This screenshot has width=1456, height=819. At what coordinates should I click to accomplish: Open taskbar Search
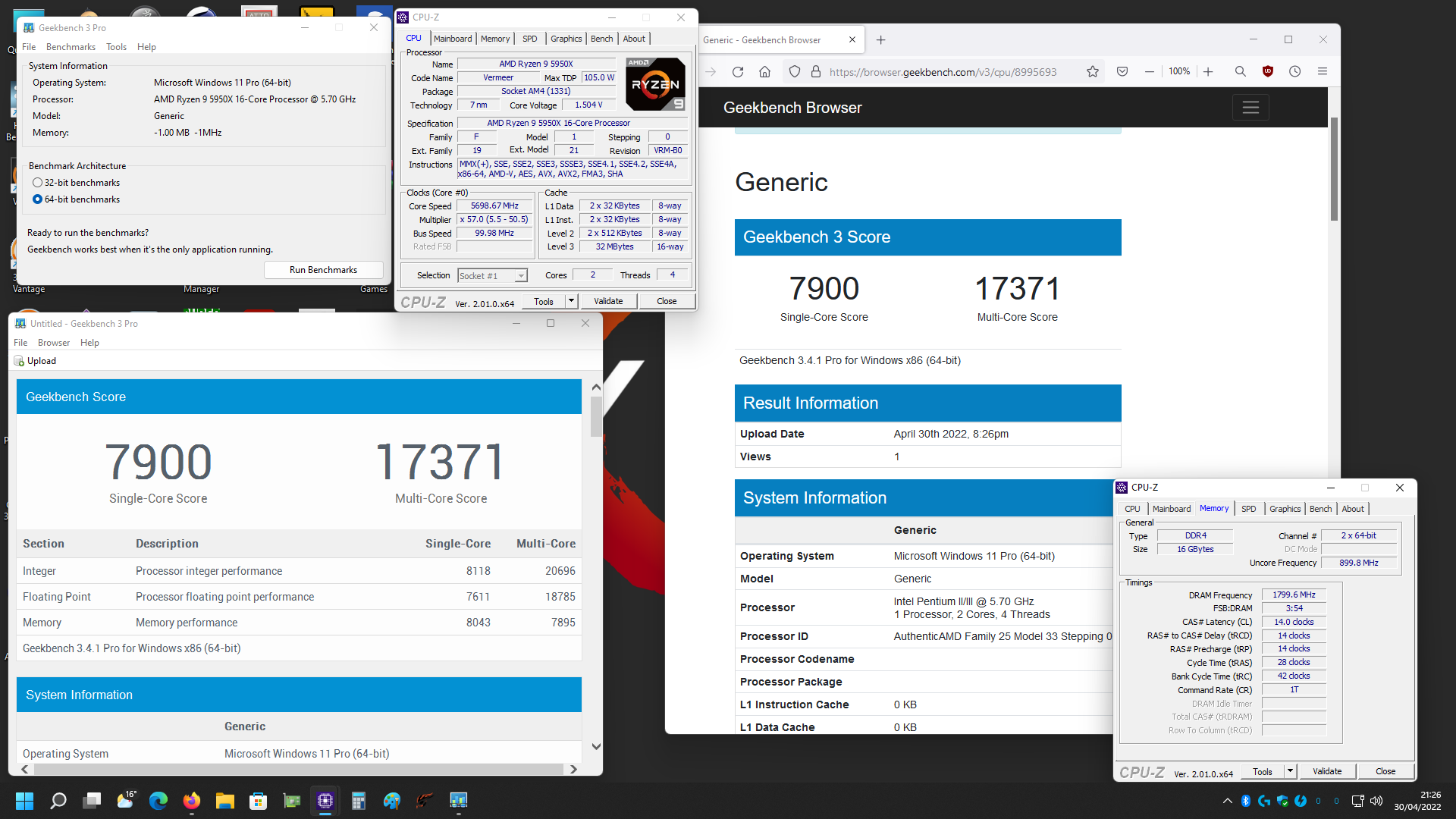pyautogui.click(x=58, y=801)
